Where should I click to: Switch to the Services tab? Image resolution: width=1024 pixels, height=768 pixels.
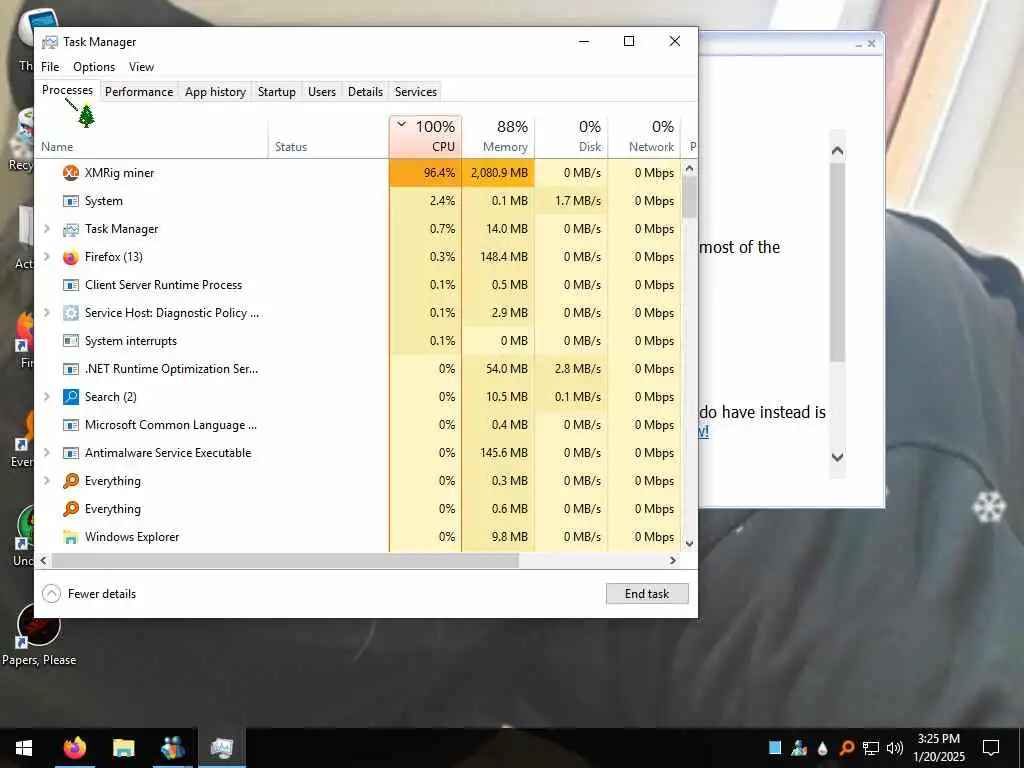415,91
